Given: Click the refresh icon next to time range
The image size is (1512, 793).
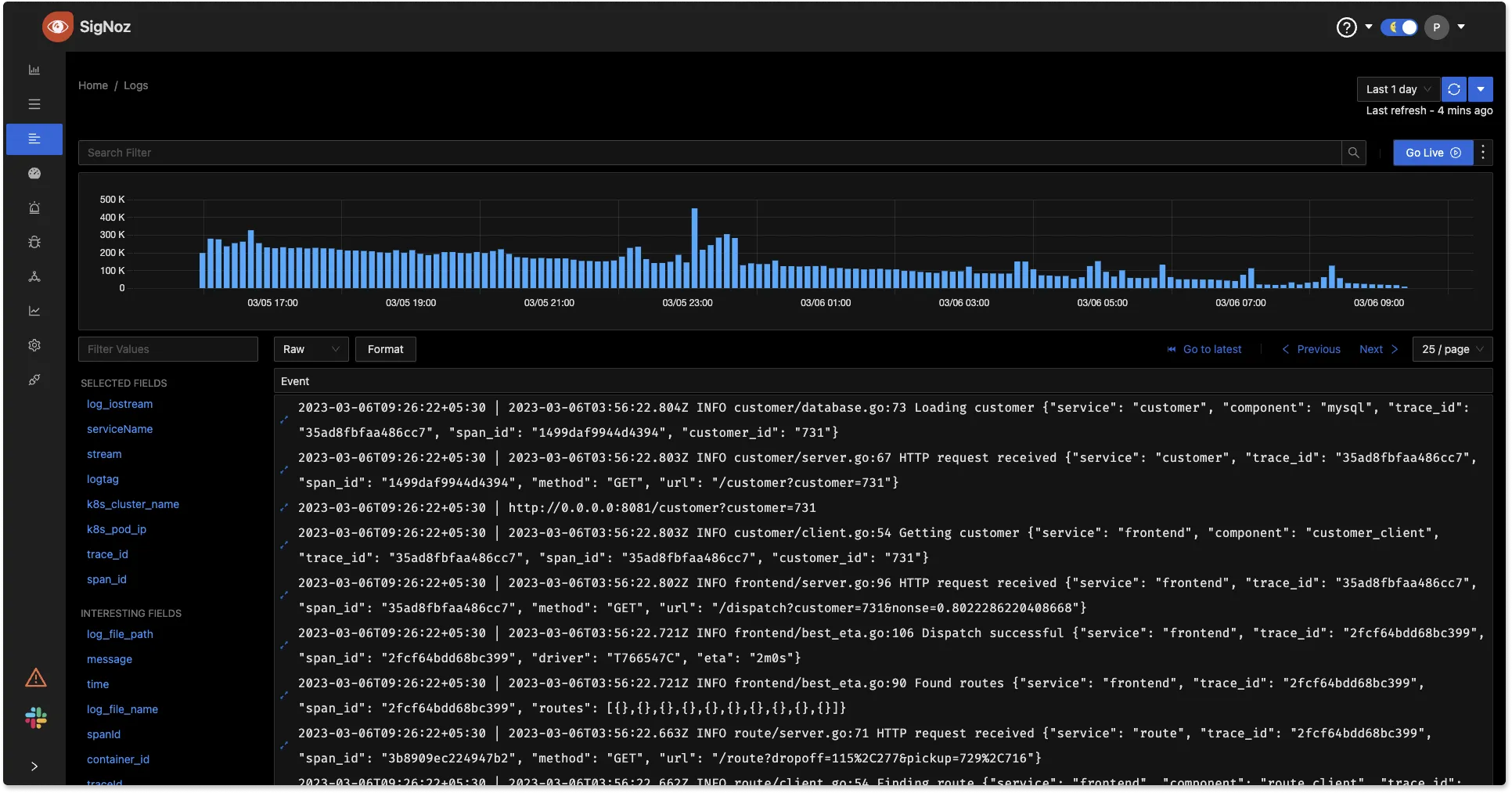Looking at the screenshot, I should coord(1453,89).
